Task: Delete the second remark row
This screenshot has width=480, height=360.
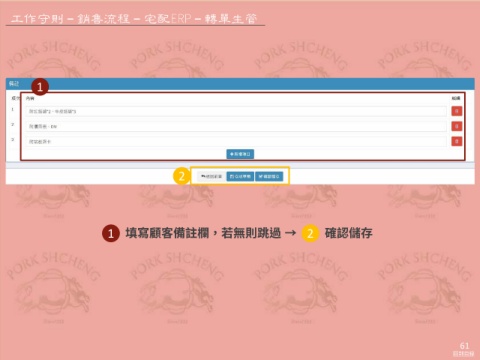Action: tap(457, 126)
